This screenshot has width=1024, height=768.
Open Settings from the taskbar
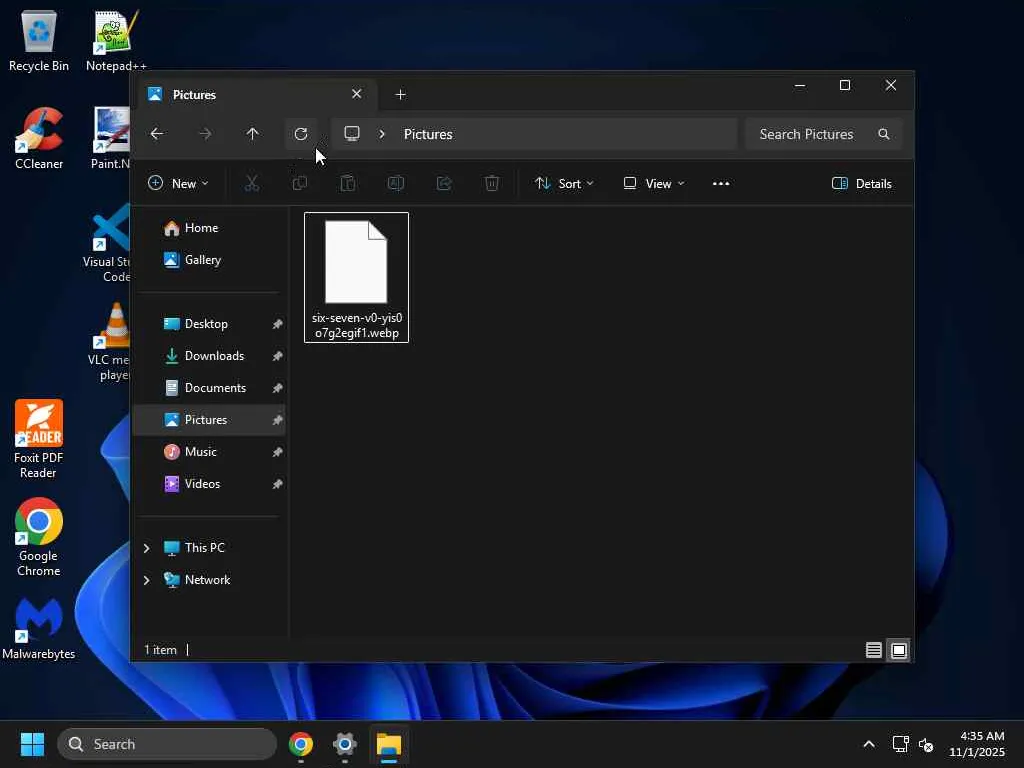[x=345, y=744]
